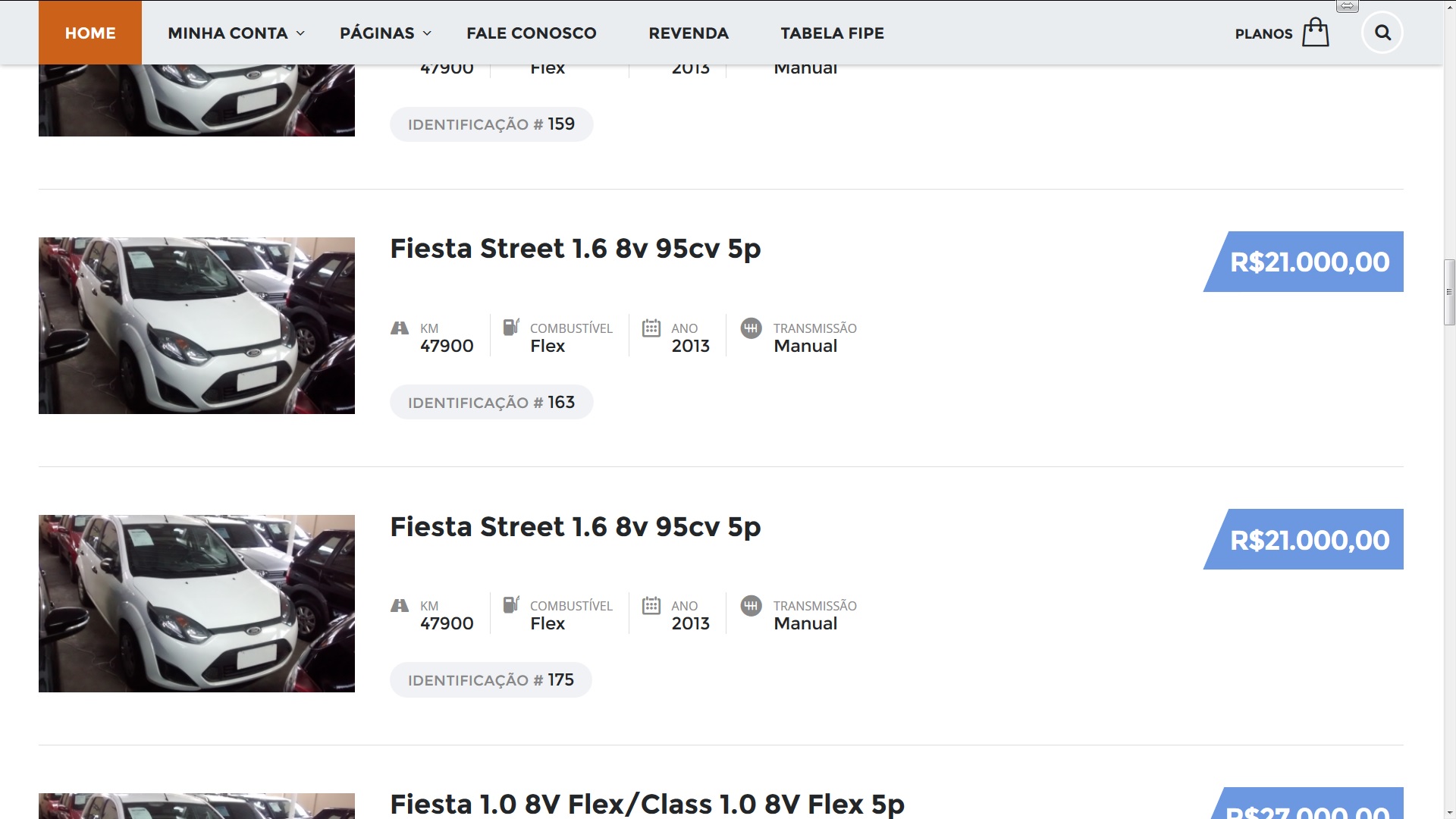Screen dimensions: 1456x819
Task: Open the Revenda menu item
Action: (689, 33)
